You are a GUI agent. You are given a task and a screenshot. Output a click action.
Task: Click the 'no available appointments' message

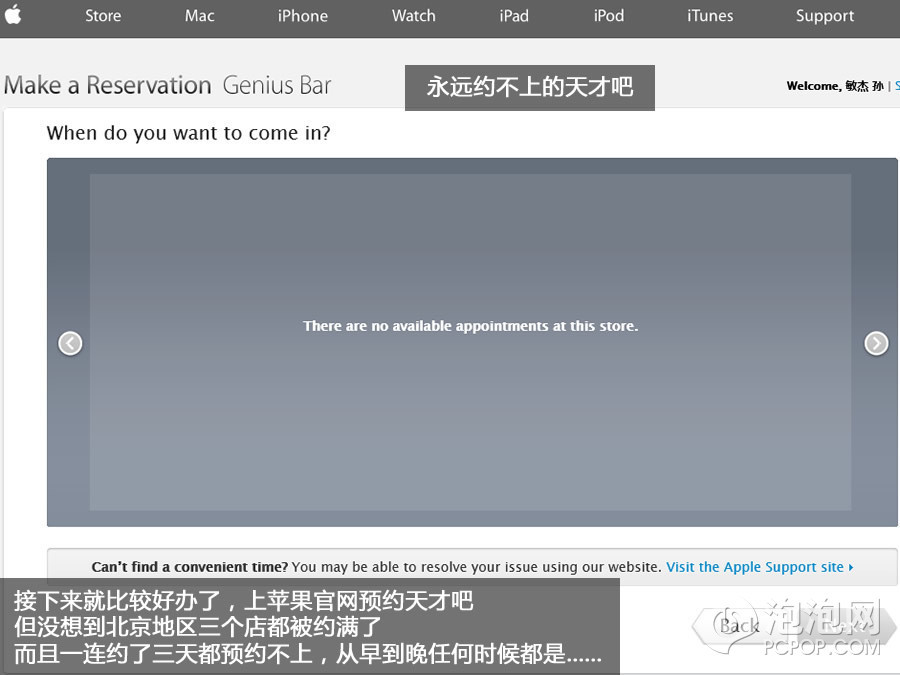point(471,326)
